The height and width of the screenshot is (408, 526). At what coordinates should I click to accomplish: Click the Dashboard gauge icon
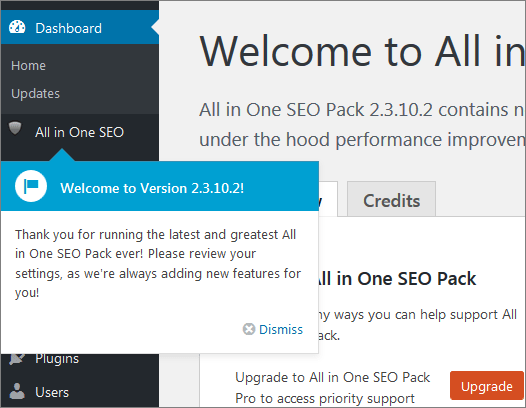pos(17,28)
